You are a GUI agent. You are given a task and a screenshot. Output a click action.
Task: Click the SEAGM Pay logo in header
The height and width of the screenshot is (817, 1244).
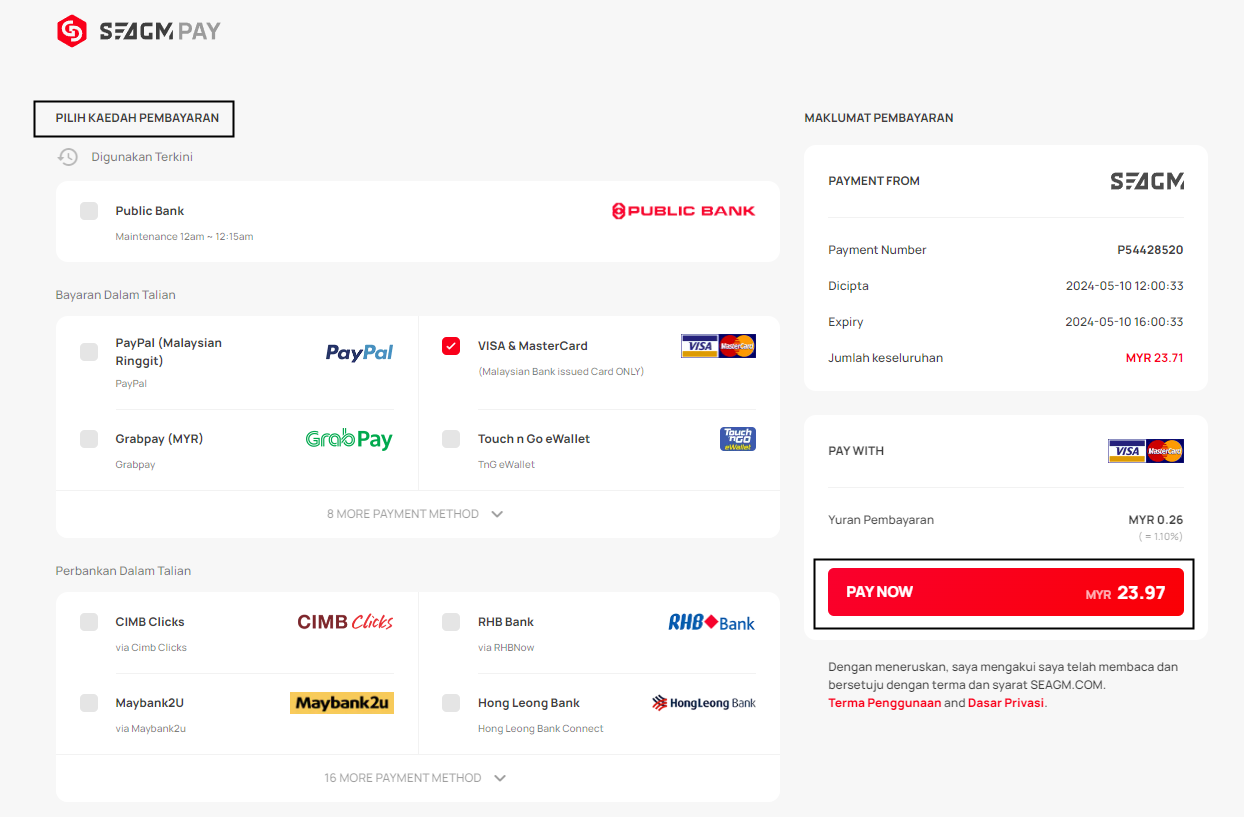(138, 32)
